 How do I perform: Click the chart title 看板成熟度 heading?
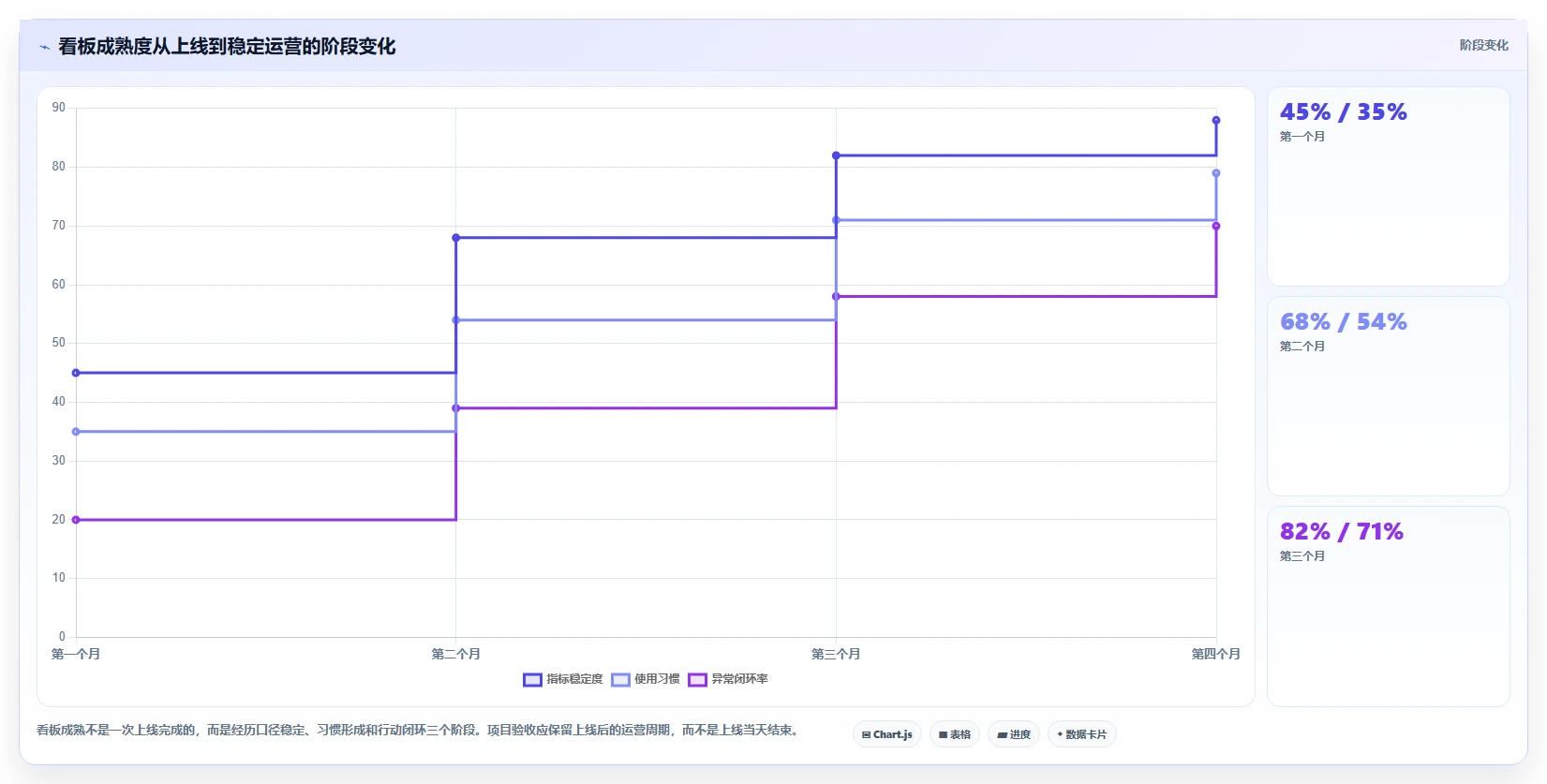point(227,47)
